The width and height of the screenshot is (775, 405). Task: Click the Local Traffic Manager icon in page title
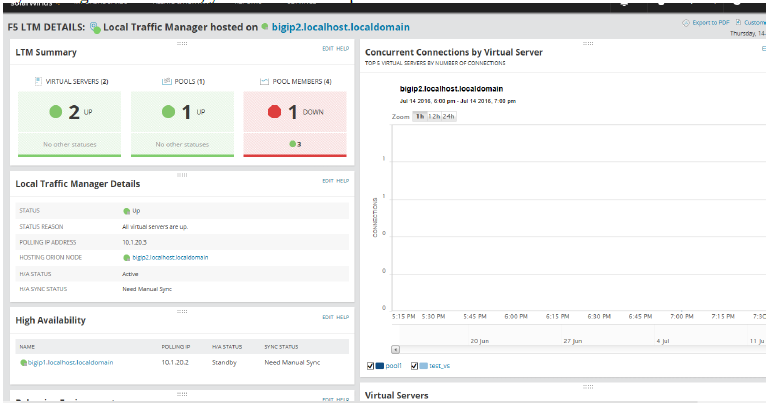pyautogui.click(x=95, y=28)
